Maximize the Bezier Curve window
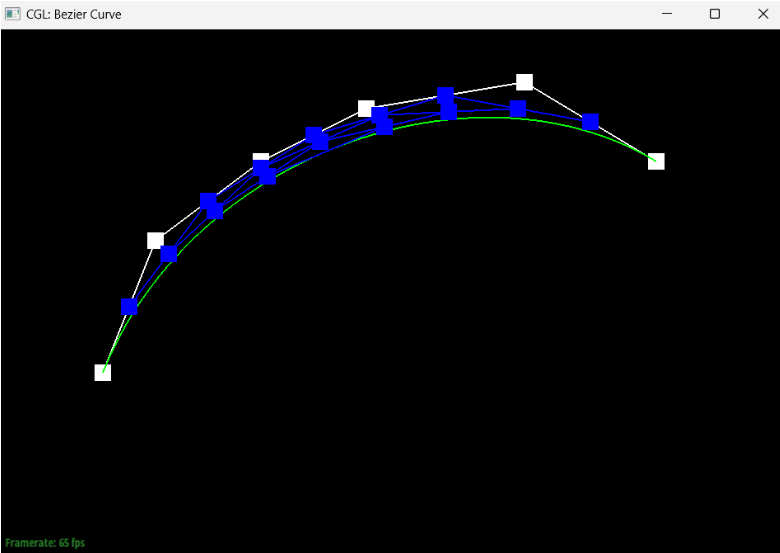 pyautogui.click(x=715, y=14)
